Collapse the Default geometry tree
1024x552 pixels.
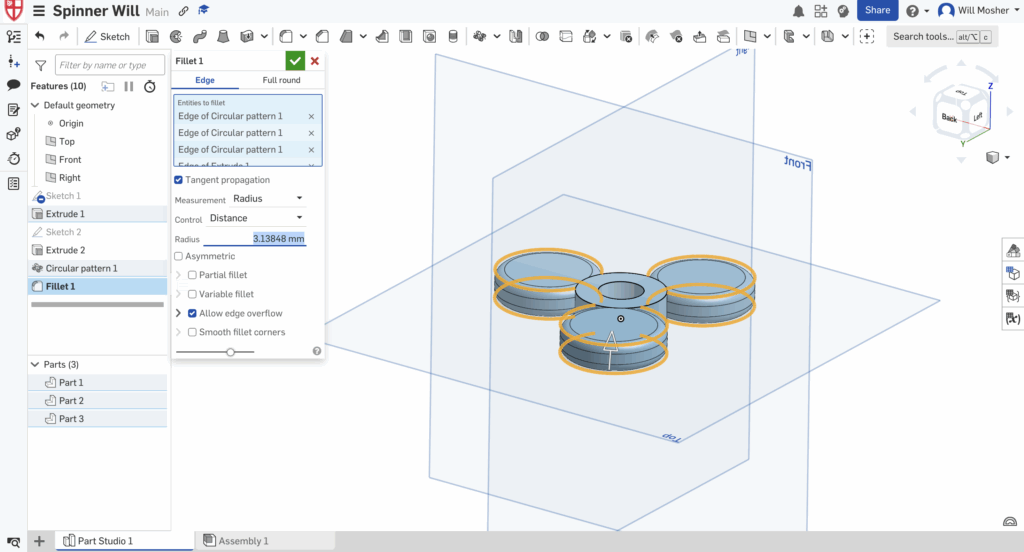point(36,105)
